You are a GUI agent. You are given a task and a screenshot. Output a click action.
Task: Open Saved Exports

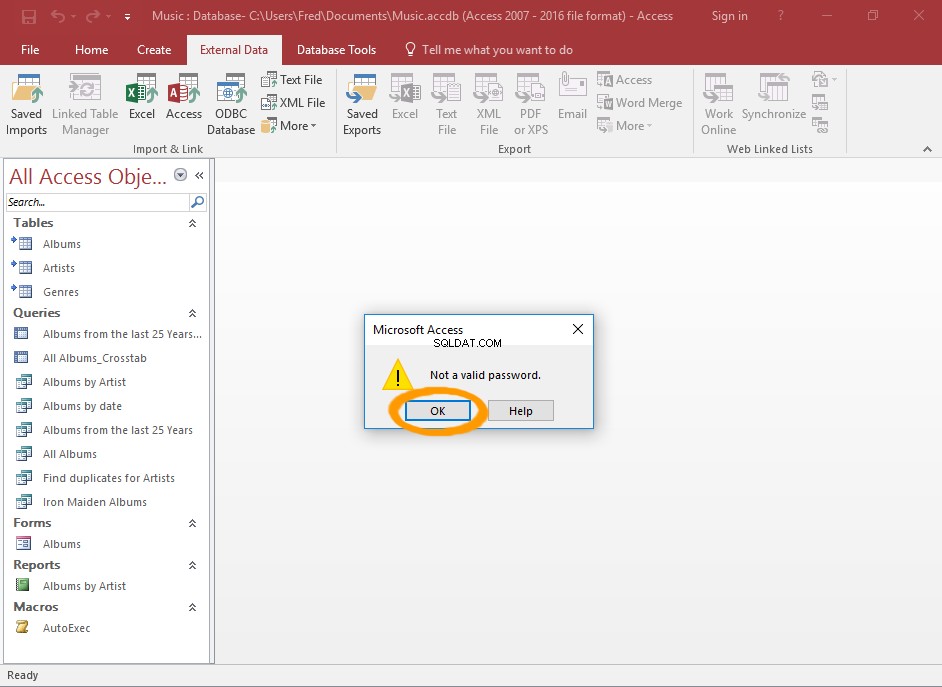click(362, 104)
